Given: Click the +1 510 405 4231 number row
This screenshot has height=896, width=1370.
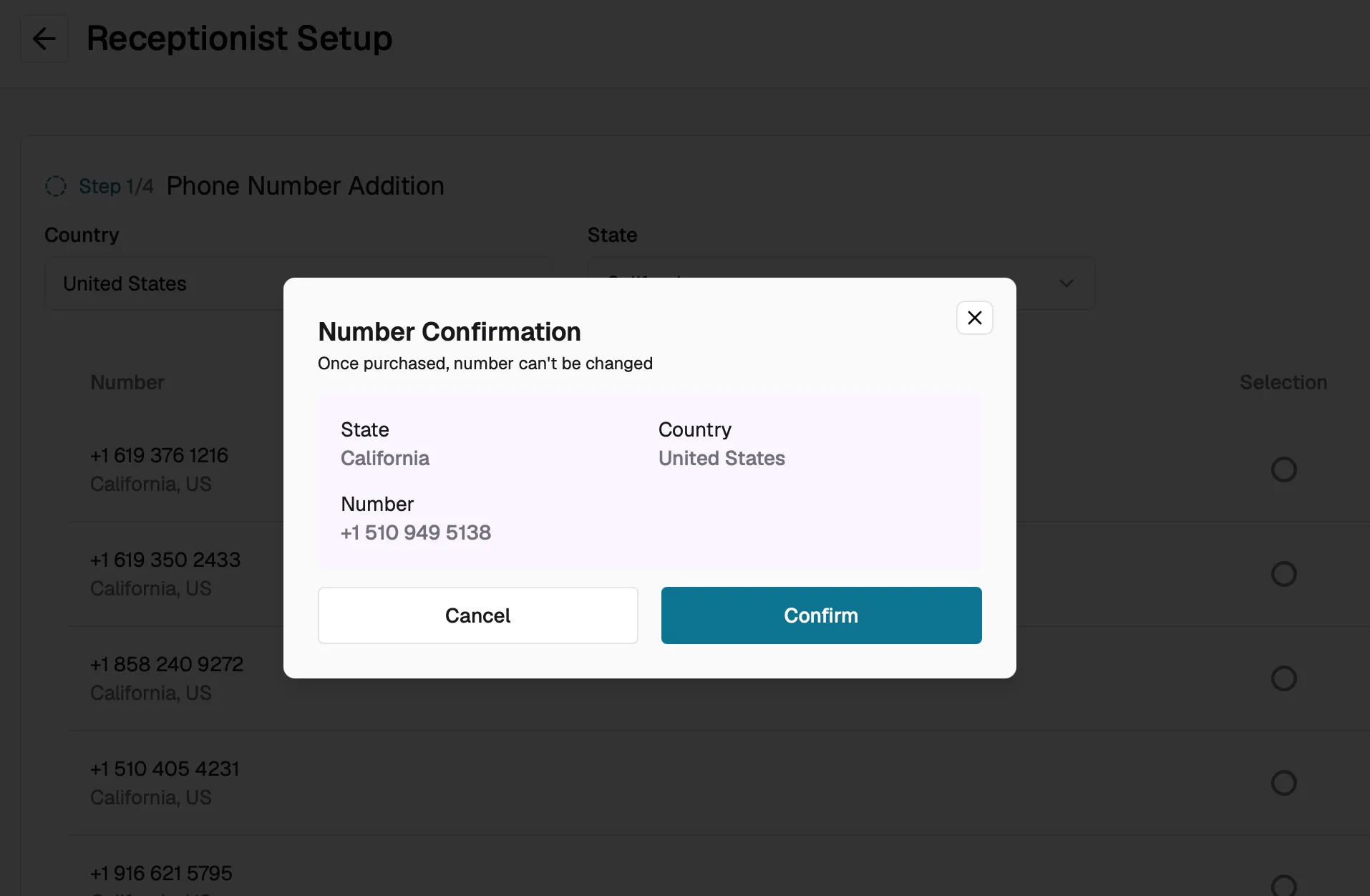Looking at the screenshot, I should tap(719, 783).
